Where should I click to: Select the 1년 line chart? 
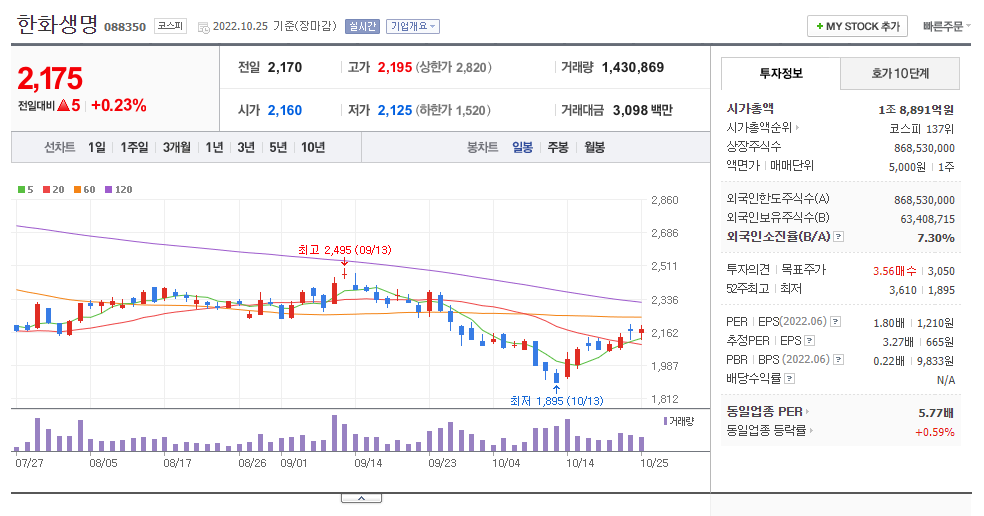click(x=215, y=148)
